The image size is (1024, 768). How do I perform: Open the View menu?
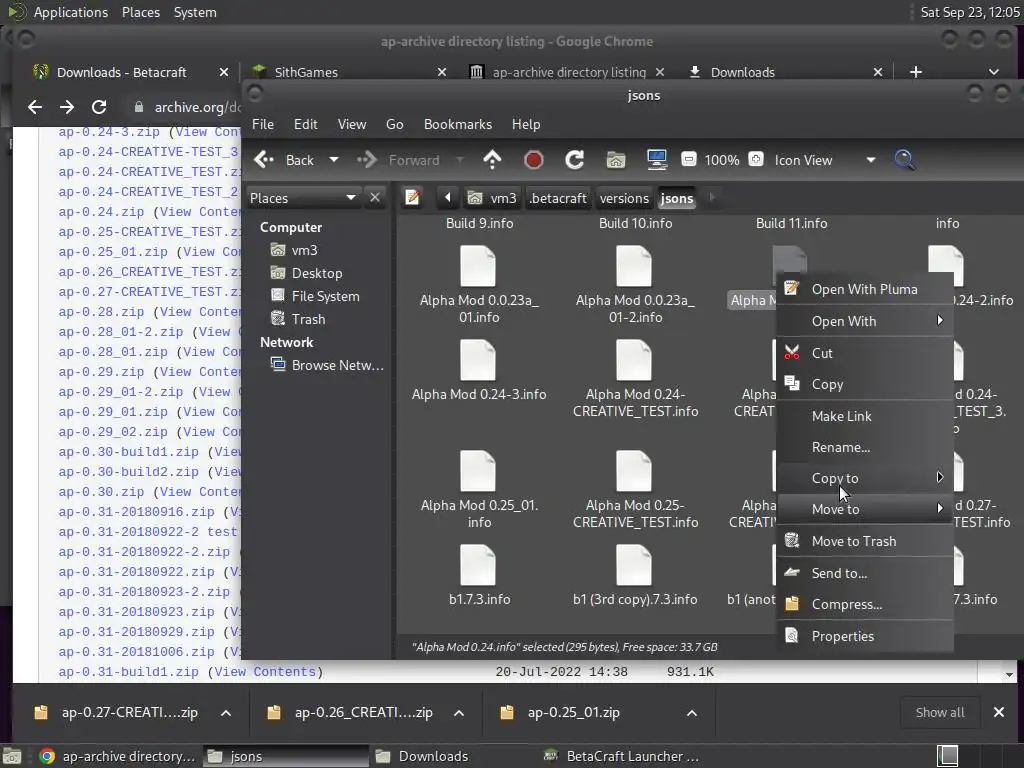tap(351, 124)
